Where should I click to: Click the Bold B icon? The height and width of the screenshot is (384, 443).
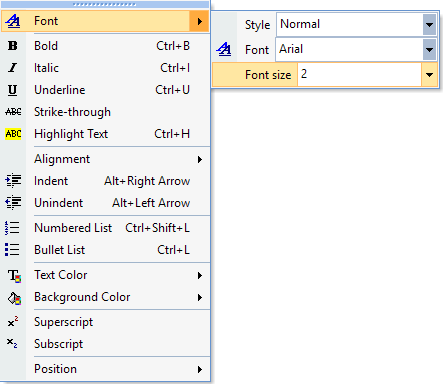coord(13,46)
